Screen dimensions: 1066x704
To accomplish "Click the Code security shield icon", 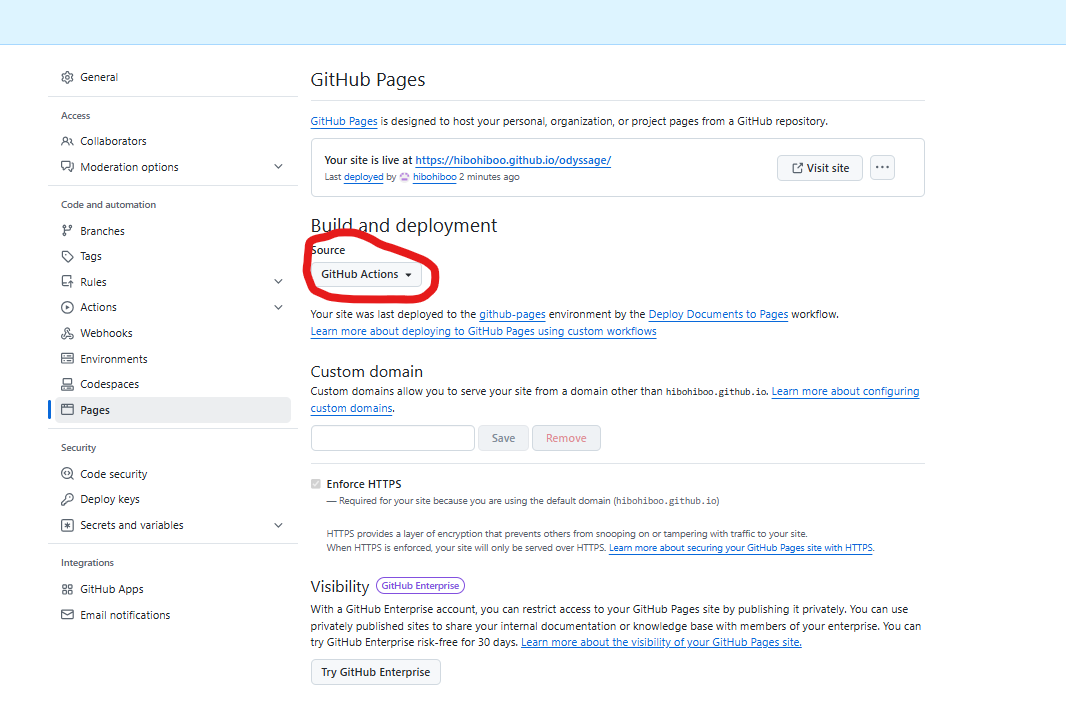I will 67,474.
